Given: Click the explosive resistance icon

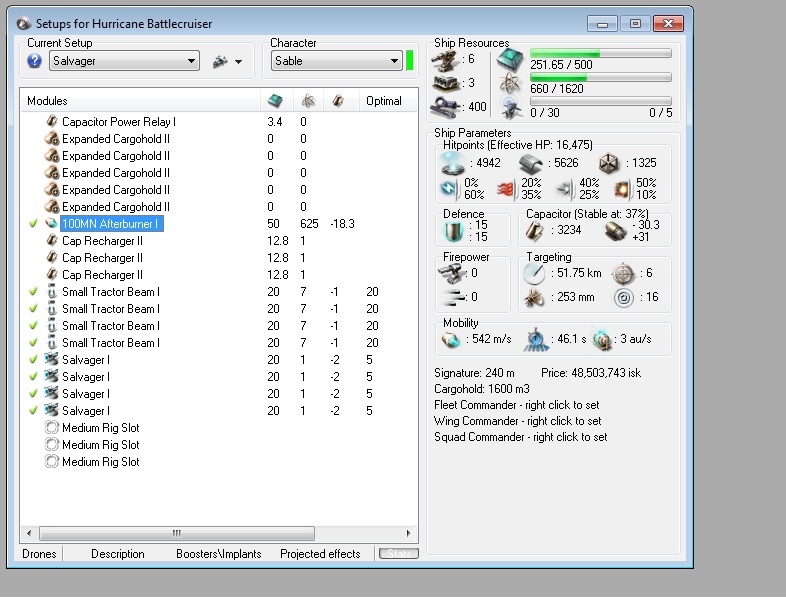Looking at the screenshot, I should [624, 189].
